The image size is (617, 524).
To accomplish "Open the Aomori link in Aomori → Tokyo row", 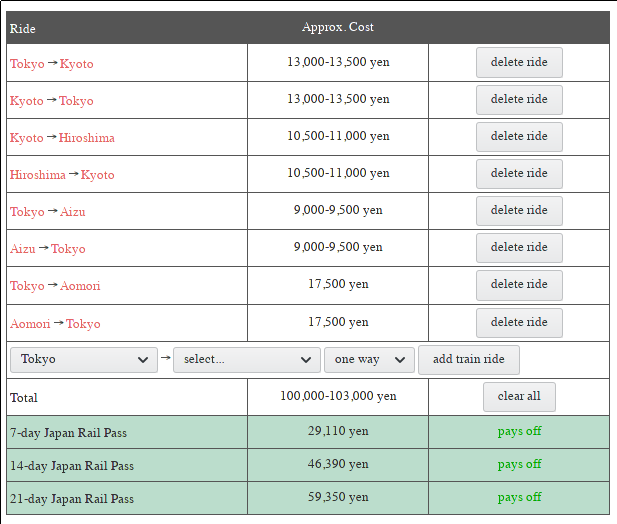I will (x=30, y=324).
